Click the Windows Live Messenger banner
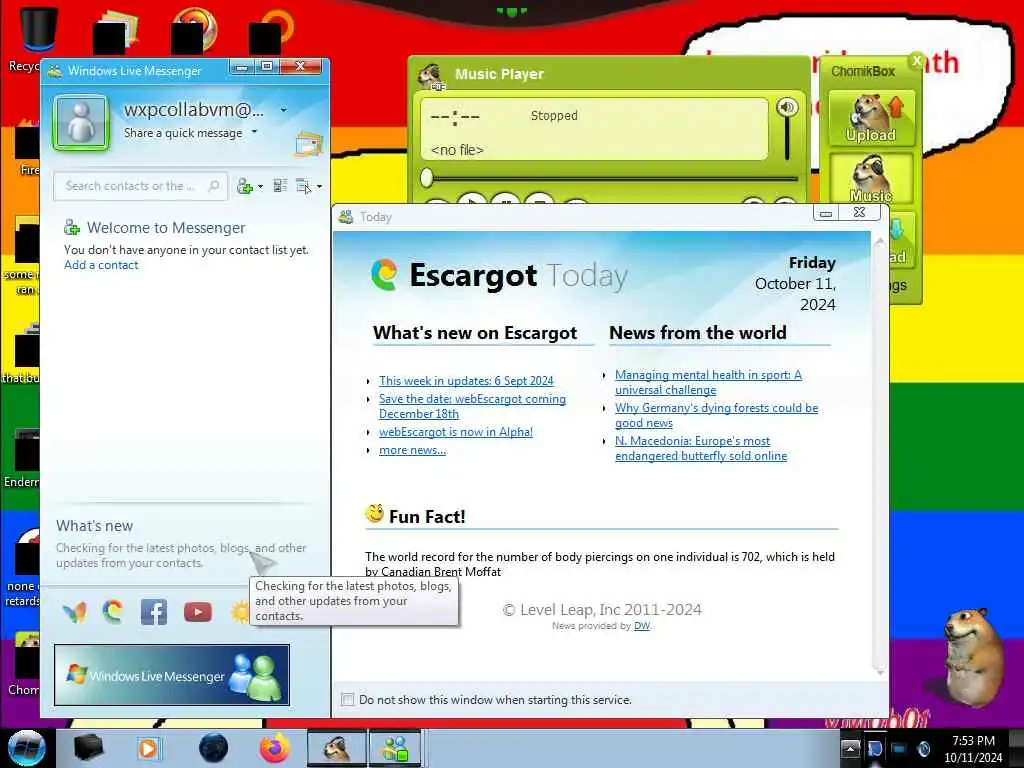Viewport: 1024px width, 768px height. [x=172, y=675]
